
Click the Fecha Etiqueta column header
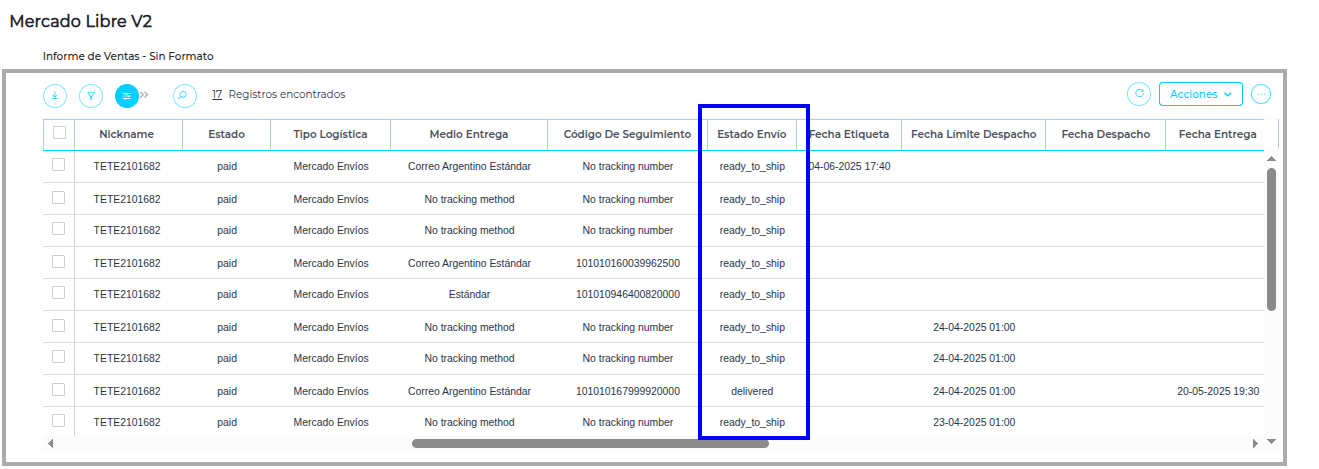pos(849,134)
